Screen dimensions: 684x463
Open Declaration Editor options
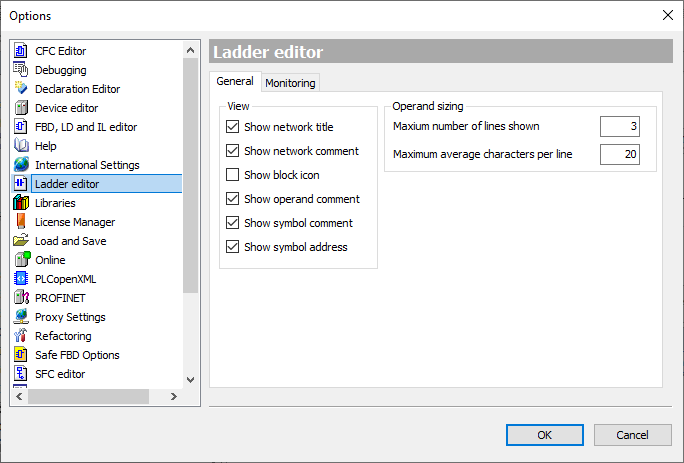(78, 89)
